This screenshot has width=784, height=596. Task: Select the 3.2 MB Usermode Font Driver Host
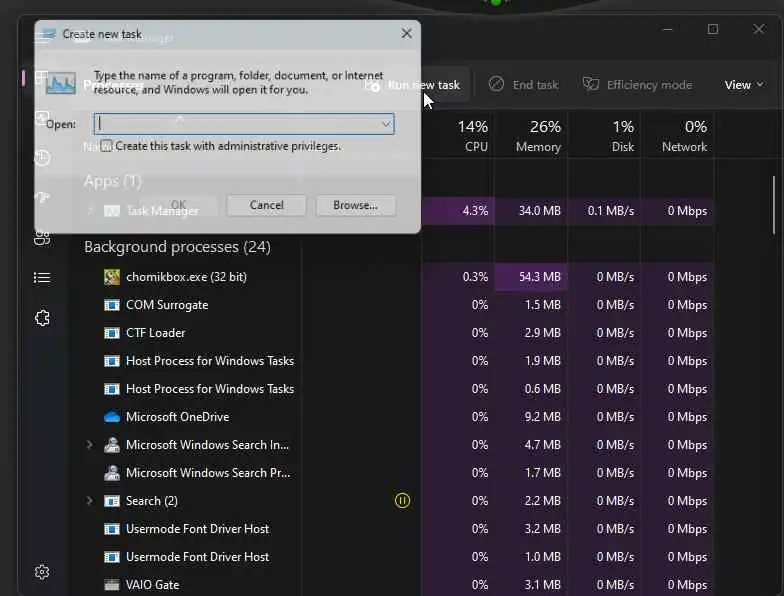(197, 529)
